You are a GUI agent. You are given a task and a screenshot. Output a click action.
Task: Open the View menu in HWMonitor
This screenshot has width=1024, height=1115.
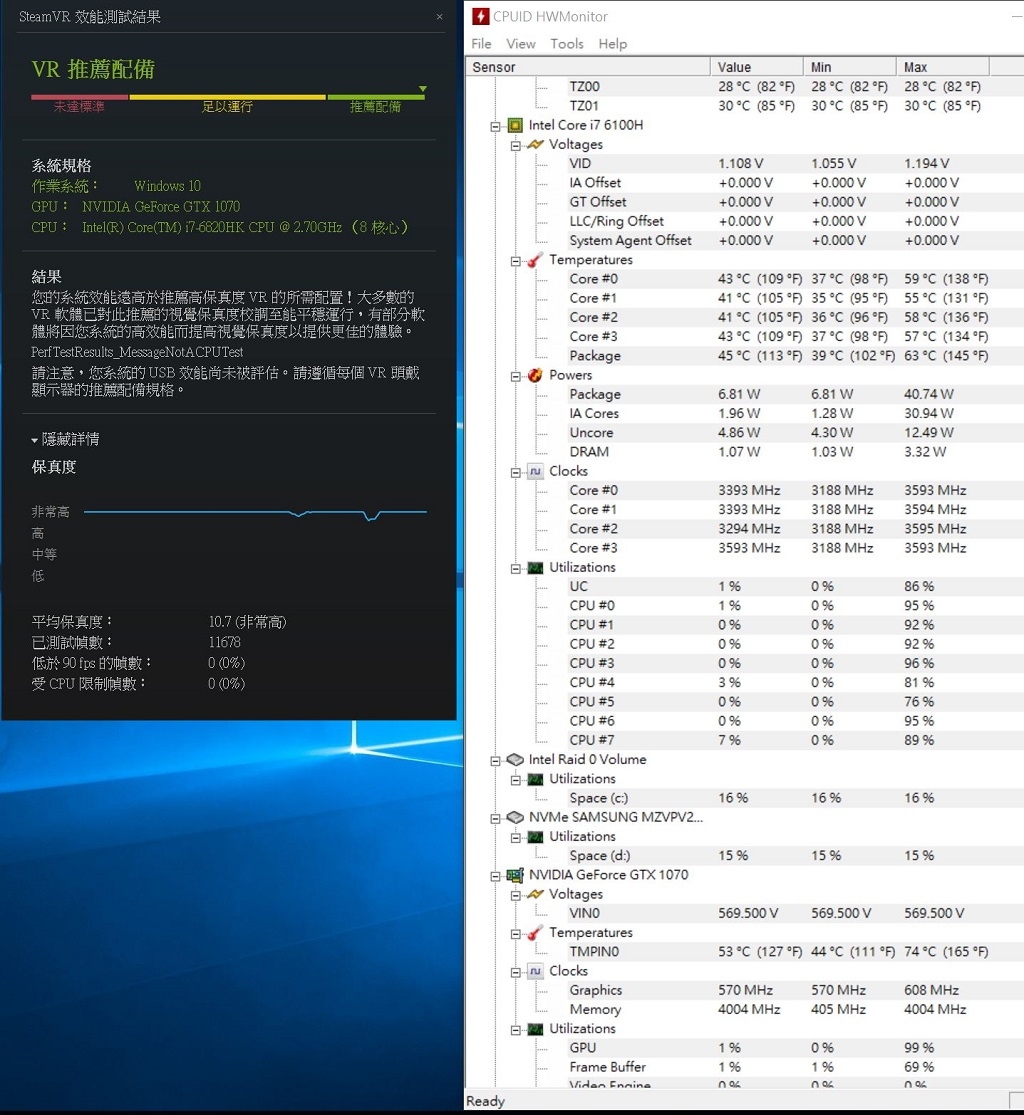click(521, 44)
